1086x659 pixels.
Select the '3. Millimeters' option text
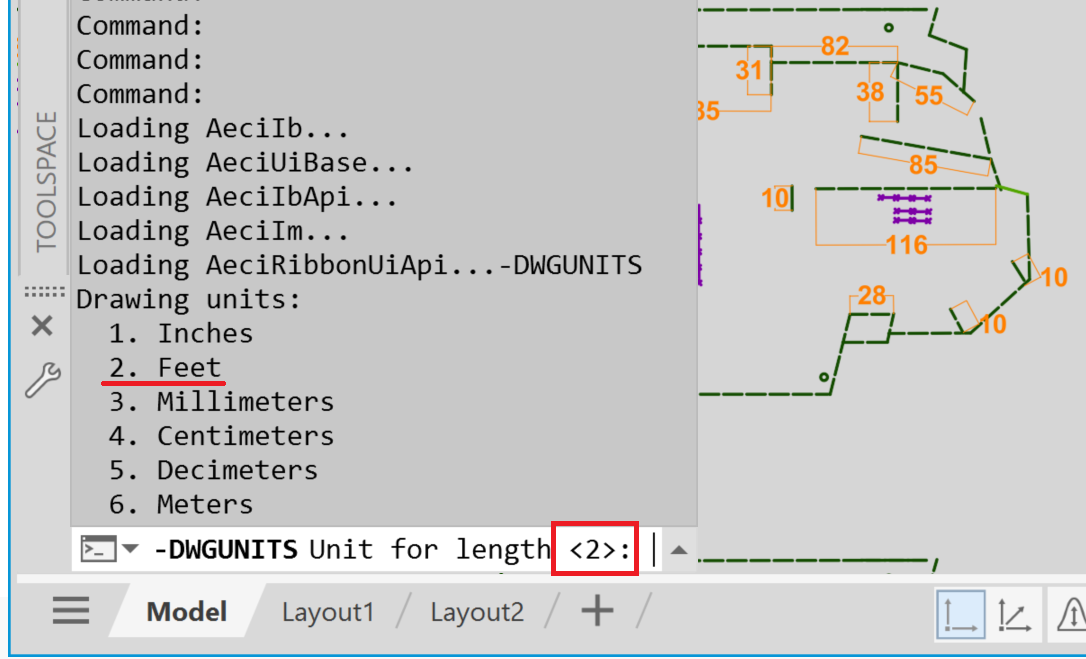(222, 402)
